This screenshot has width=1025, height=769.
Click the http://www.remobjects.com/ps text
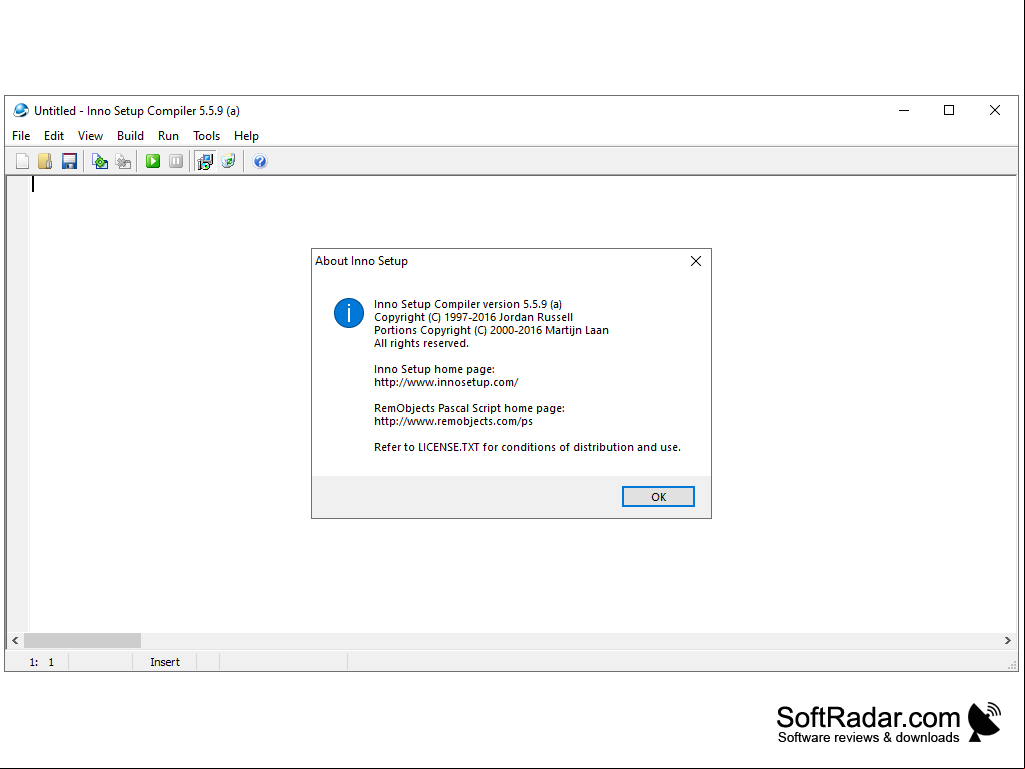(x=453, y=421)
